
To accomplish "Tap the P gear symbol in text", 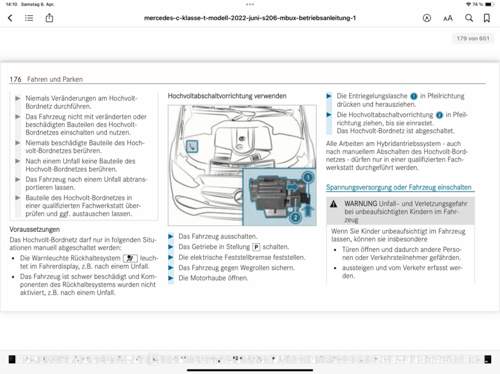I will pyautogui.click(x=256, y=247).
